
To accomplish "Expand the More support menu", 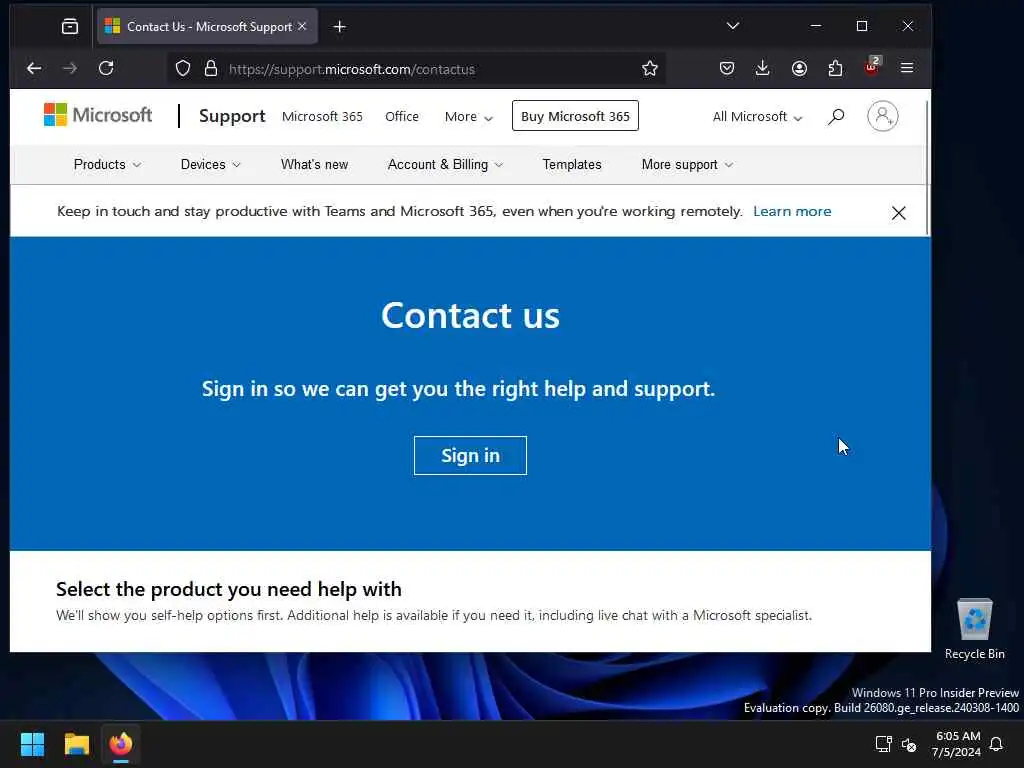I will point(687,165).
